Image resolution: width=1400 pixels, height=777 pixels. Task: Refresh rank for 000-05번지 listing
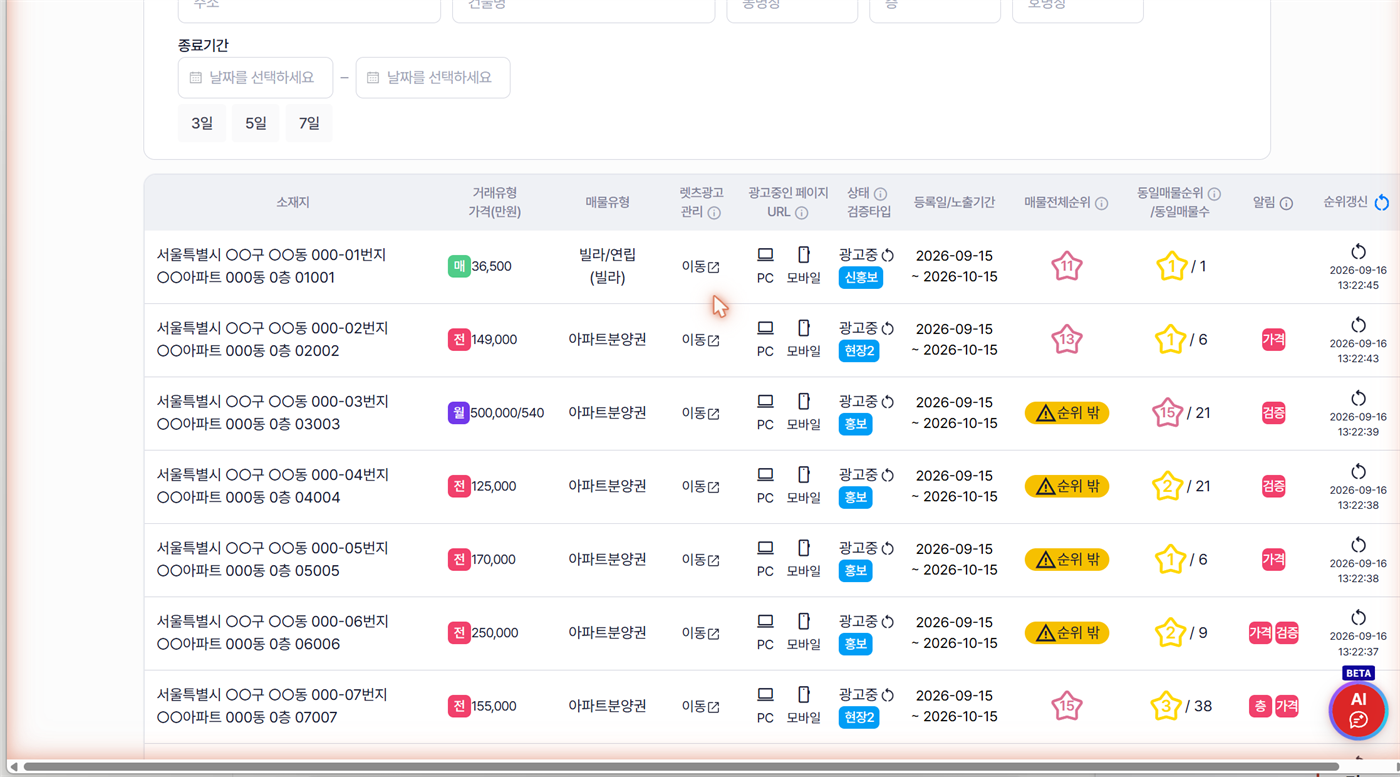click(1358, 545)
